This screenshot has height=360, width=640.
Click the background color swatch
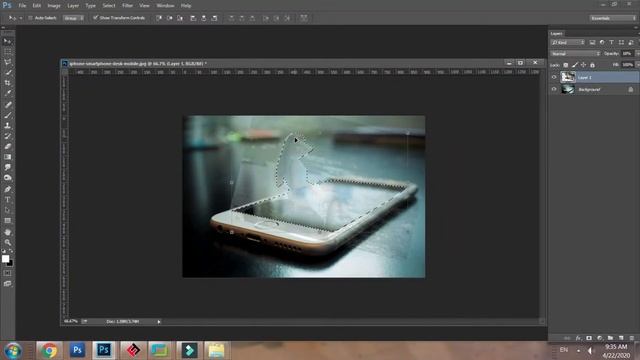(x=10, y=264)
